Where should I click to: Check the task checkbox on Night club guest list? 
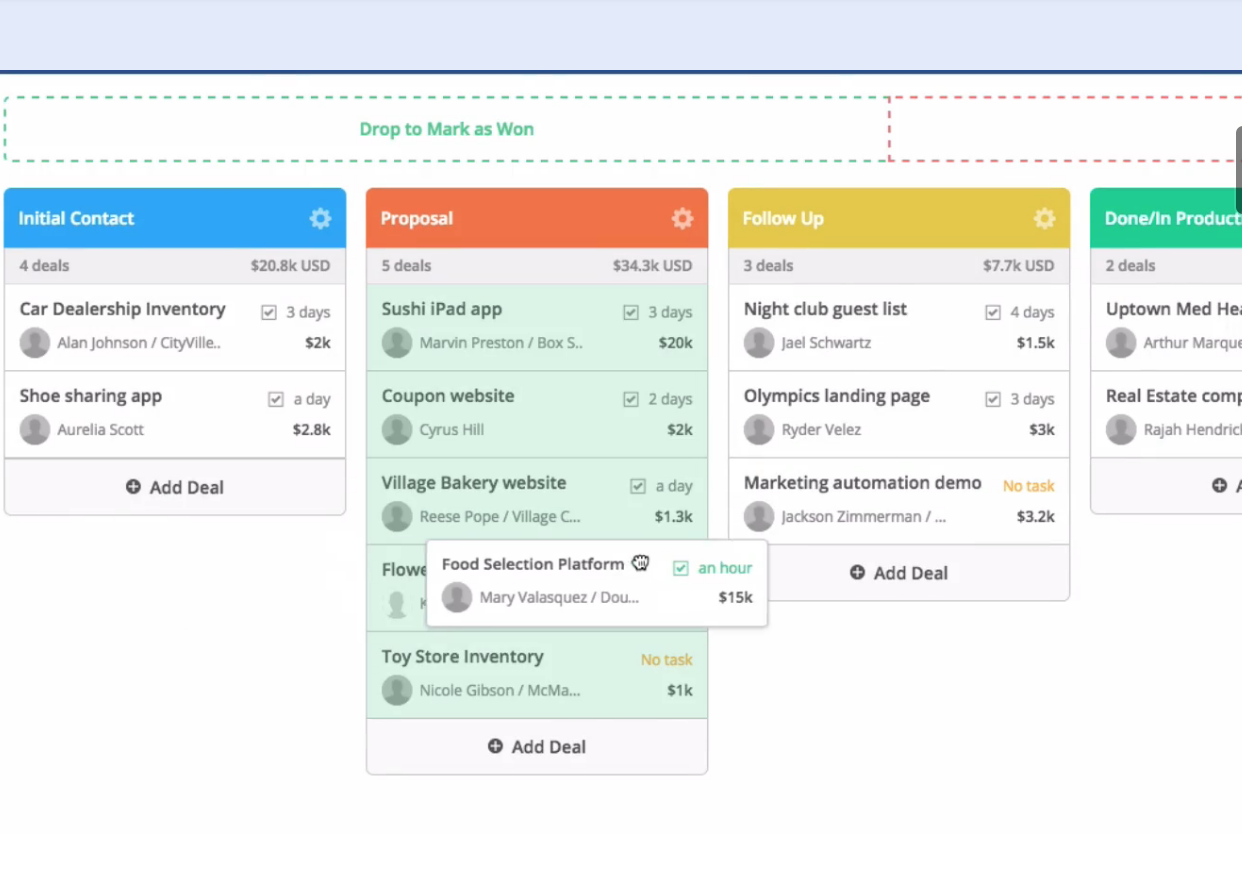pyautogui.click(x=993, y=312)
